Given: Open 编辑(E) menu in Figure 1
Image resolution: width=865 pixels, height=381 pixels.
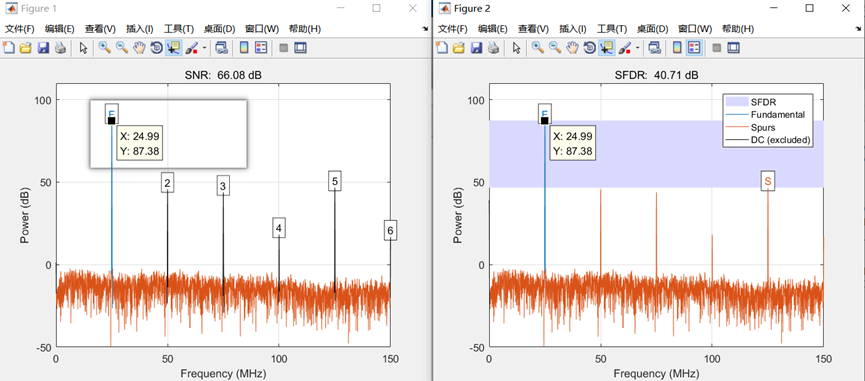Looking at the screenshot, I should click(x=60, y=29).
